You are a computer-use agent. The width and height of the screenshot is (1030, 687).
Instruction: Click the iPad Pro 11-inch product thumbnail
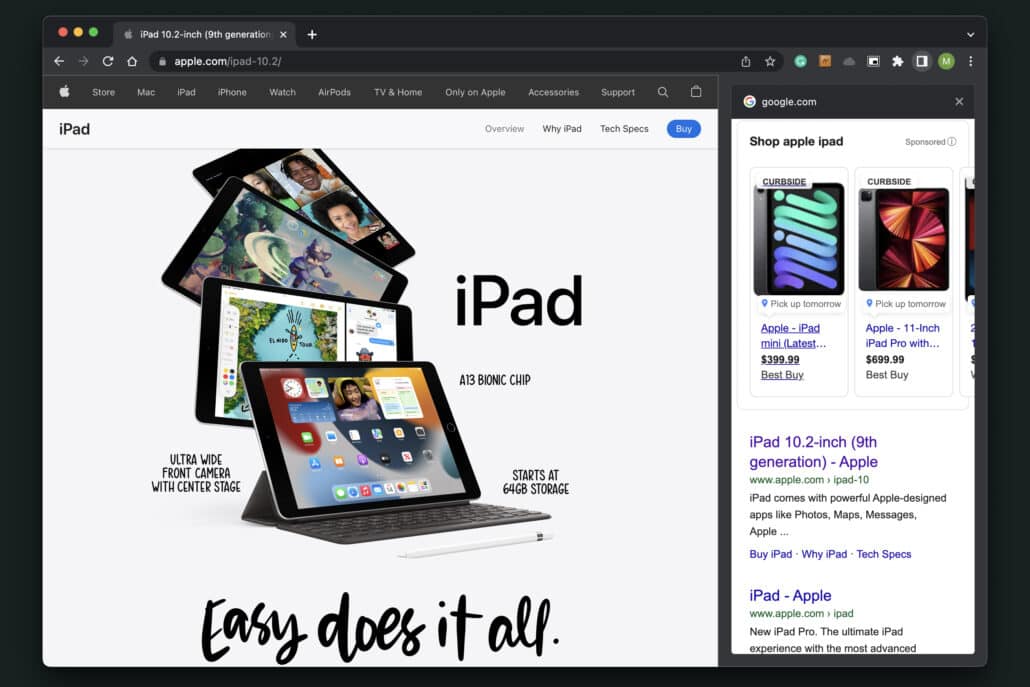click(904, 239)
